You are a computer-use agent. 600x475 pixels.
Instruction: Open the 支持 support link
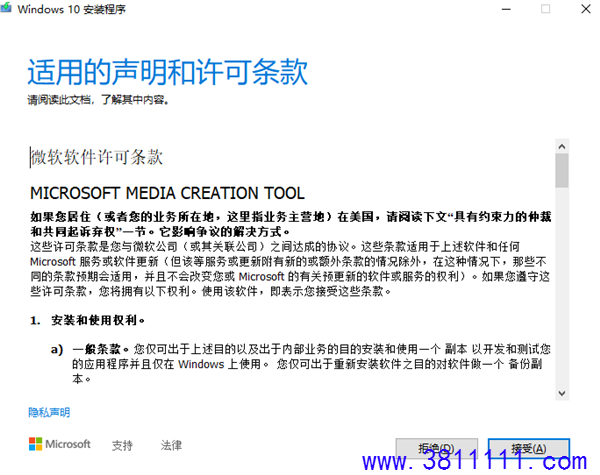(x=122, y=445)
